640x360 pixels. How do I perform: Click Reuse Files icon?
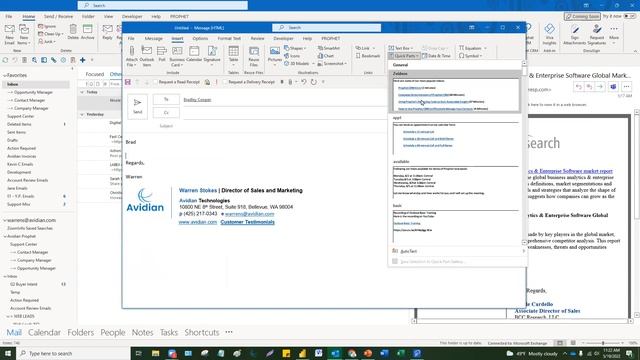(254, 56)
